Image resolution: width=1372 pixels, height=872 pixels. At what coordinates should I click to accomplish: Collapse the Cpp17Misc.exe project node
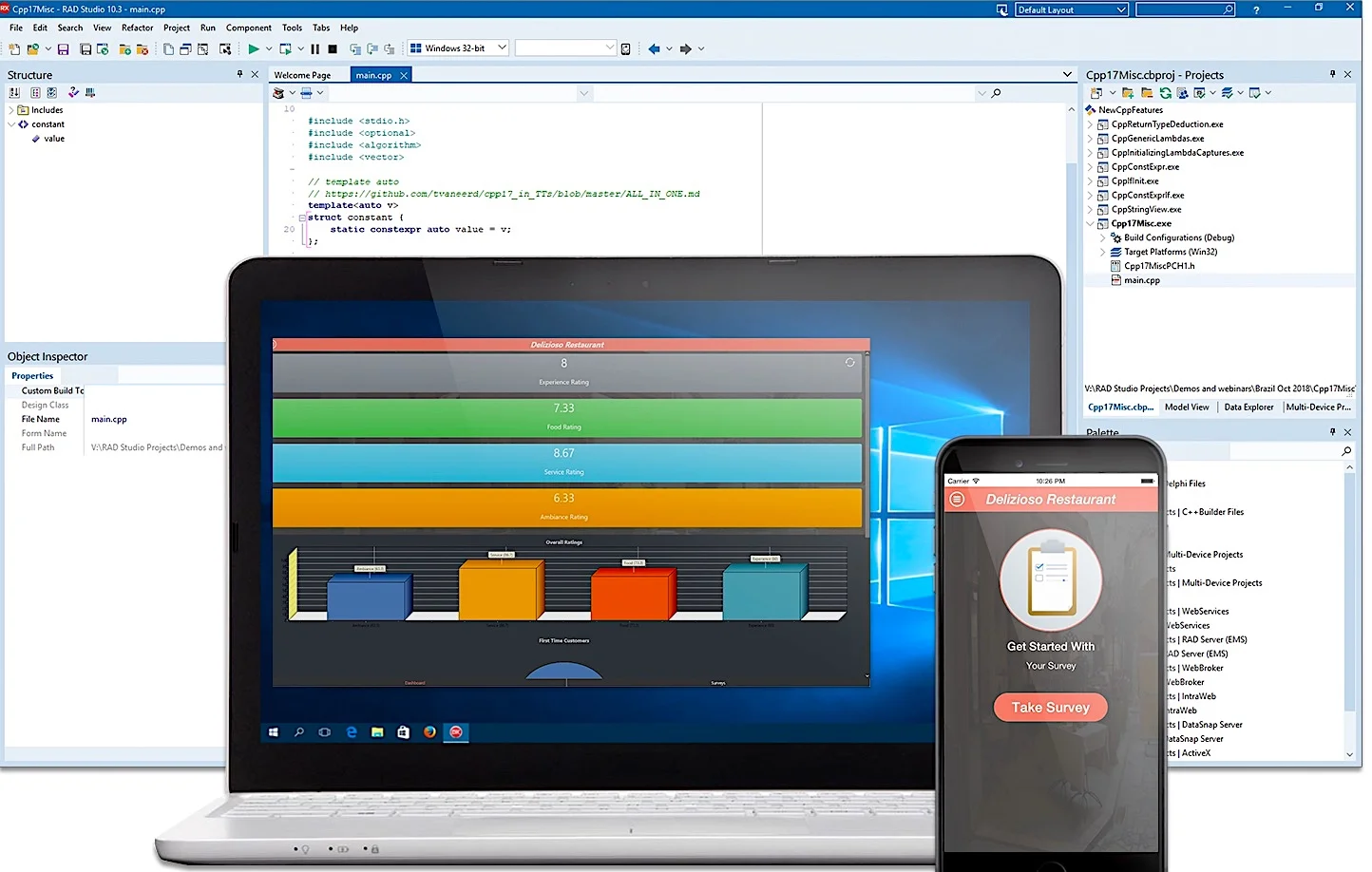click(1090, 224)
